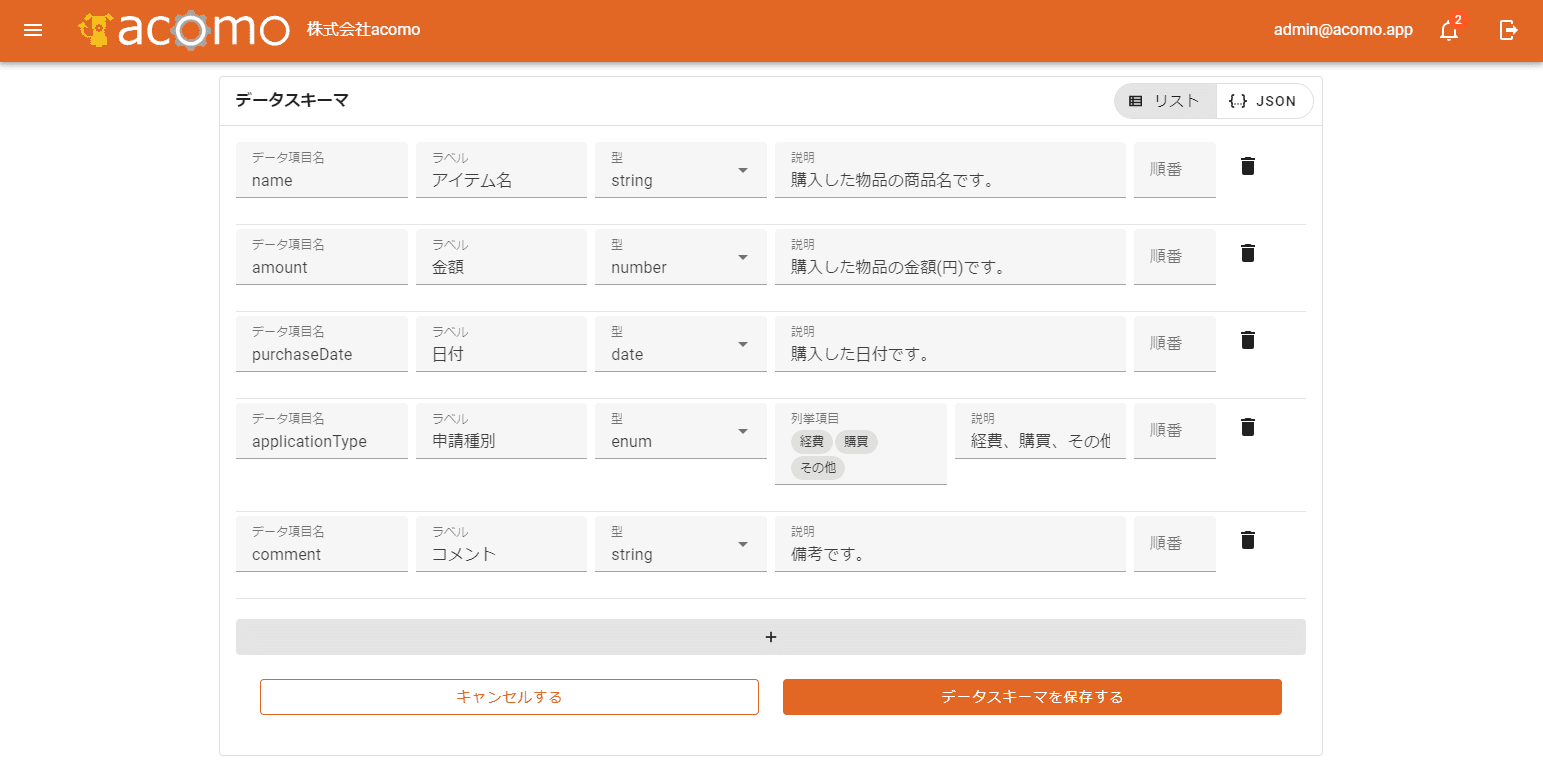The width and height of the screenshot is (1543, 766).
Task: Delete the amount field row
Action: (1247, 253)
